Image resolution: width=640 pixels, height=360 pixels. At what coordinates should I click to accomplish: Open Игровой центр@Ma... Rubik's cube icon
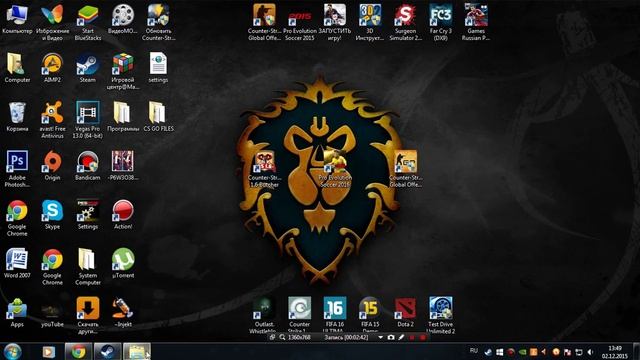click(123, 71)
